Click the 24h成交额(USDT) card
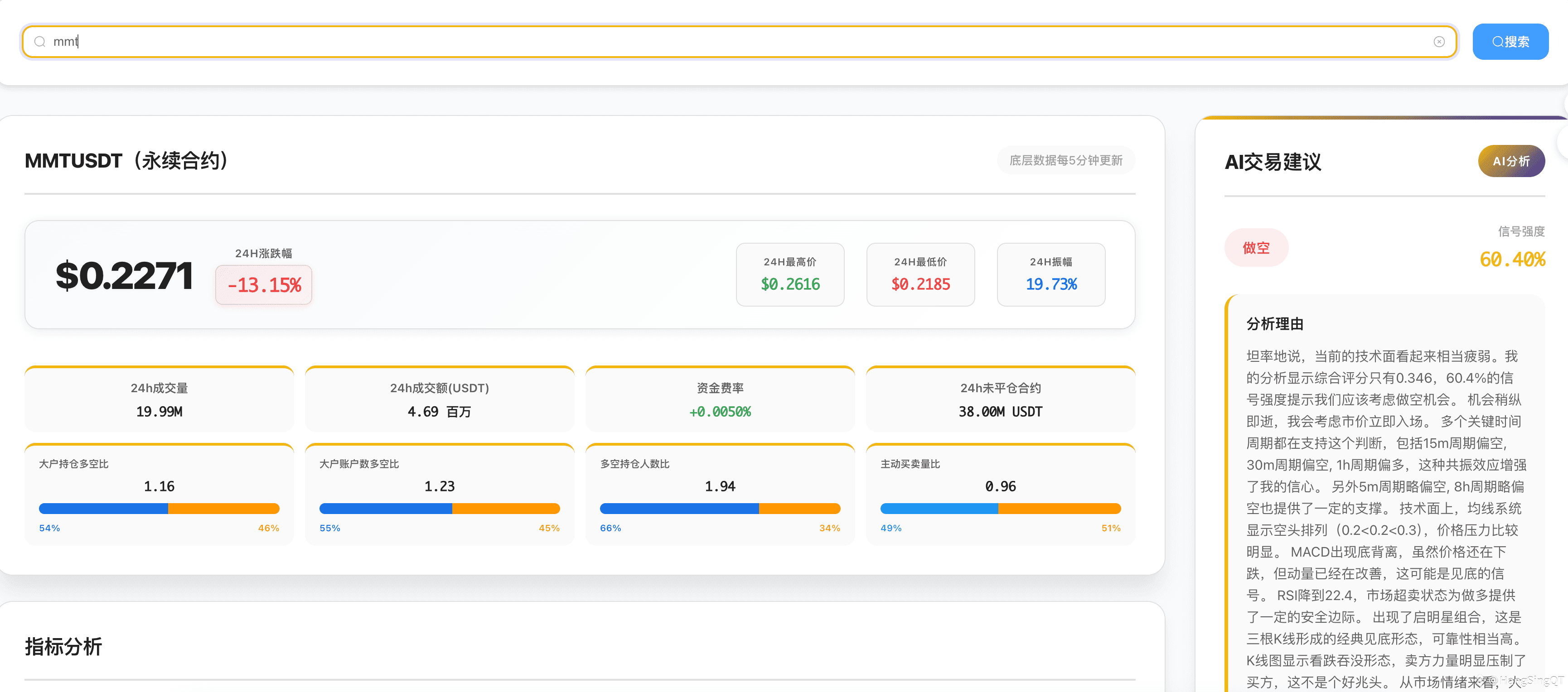Viewport: 1568px width, 692px height. 439,399
